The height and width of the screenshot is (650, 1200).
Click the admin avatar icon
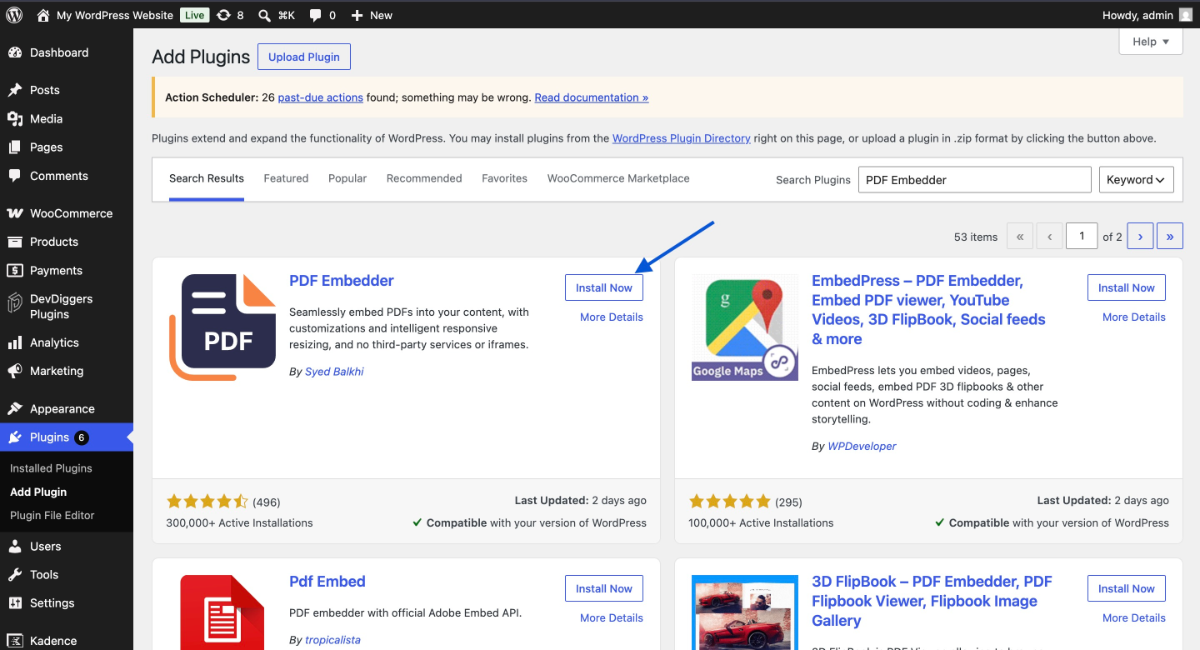click(x=1185, y=15)
